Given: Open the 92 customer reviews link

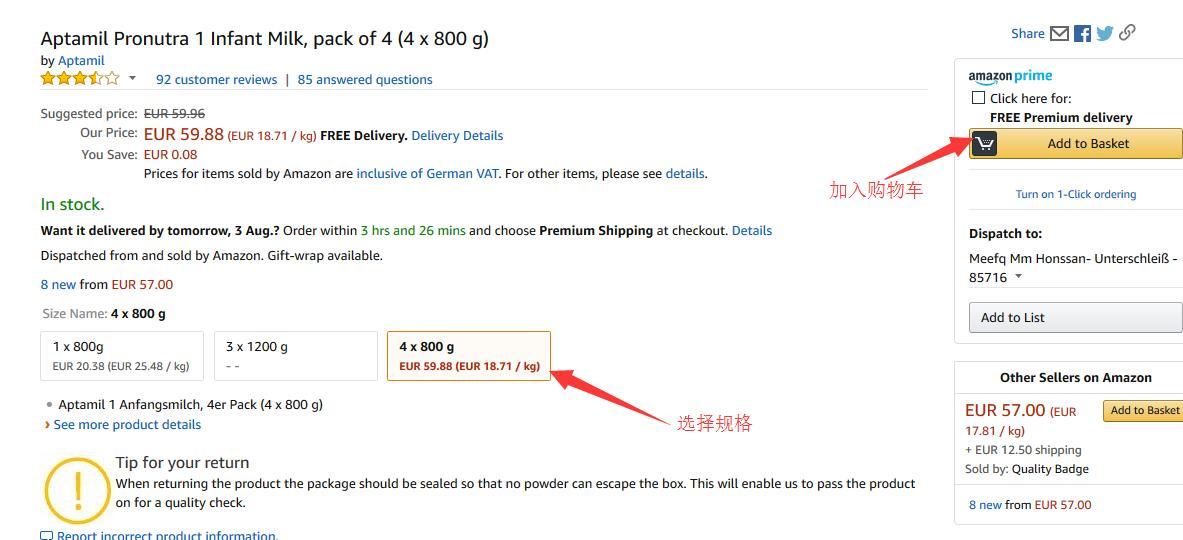Looking at the screenshot, I should click(x=217, y=79).
